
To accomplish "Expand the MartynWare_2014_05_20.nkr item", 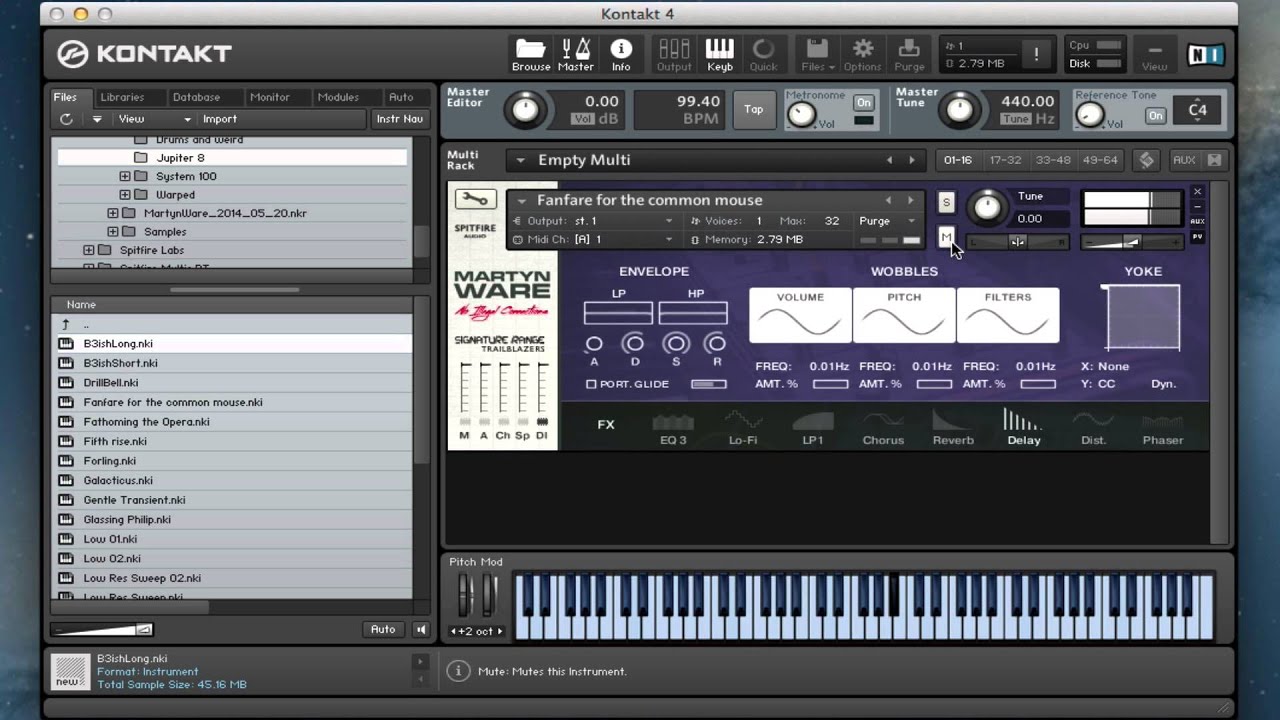I will 113,213.
